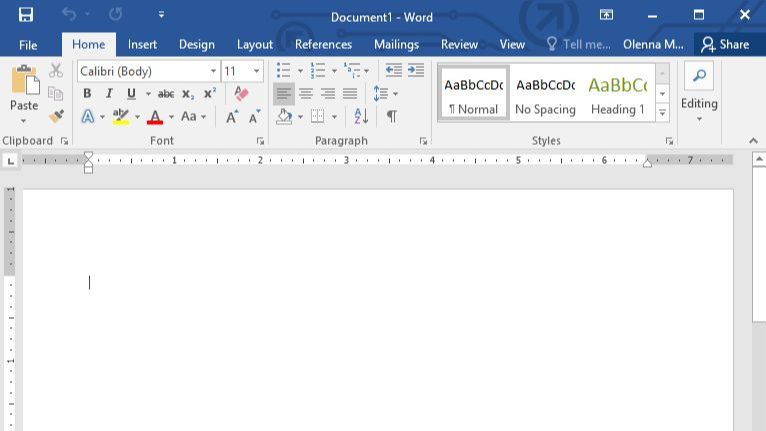
Task: Switch to the Insert tab
Action: 142,44
